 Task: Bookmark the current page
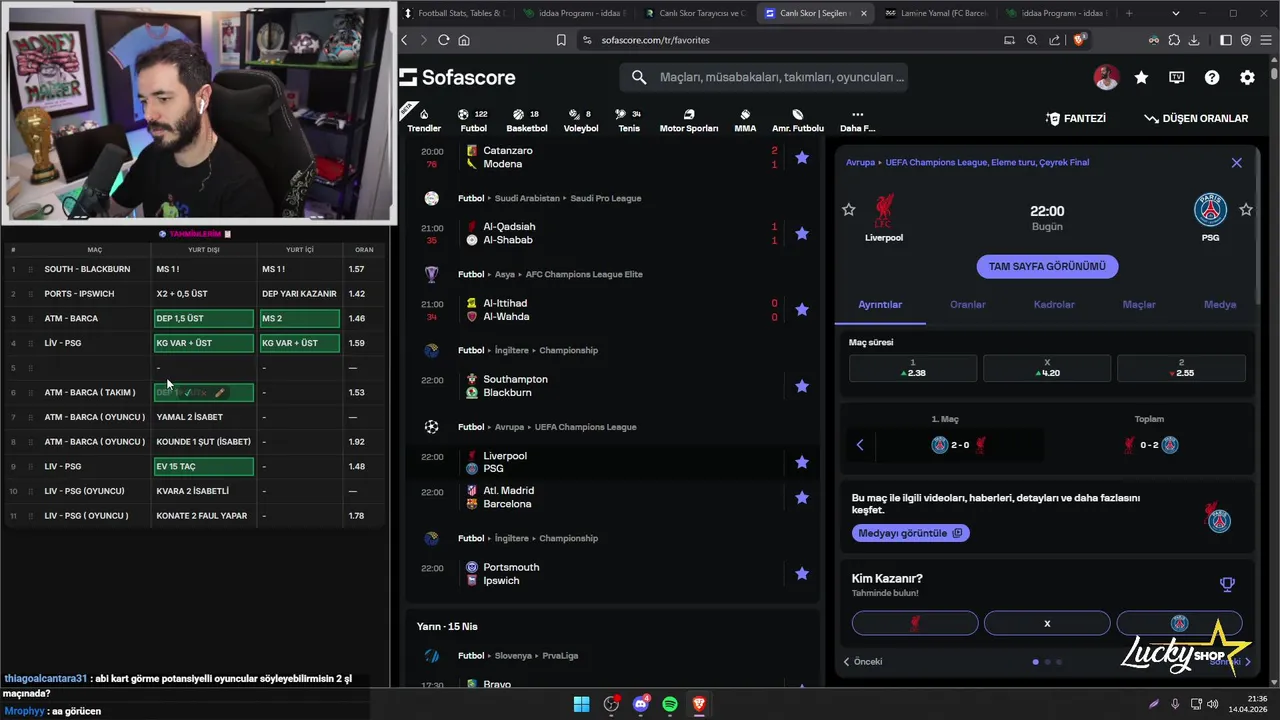(561, 40)
